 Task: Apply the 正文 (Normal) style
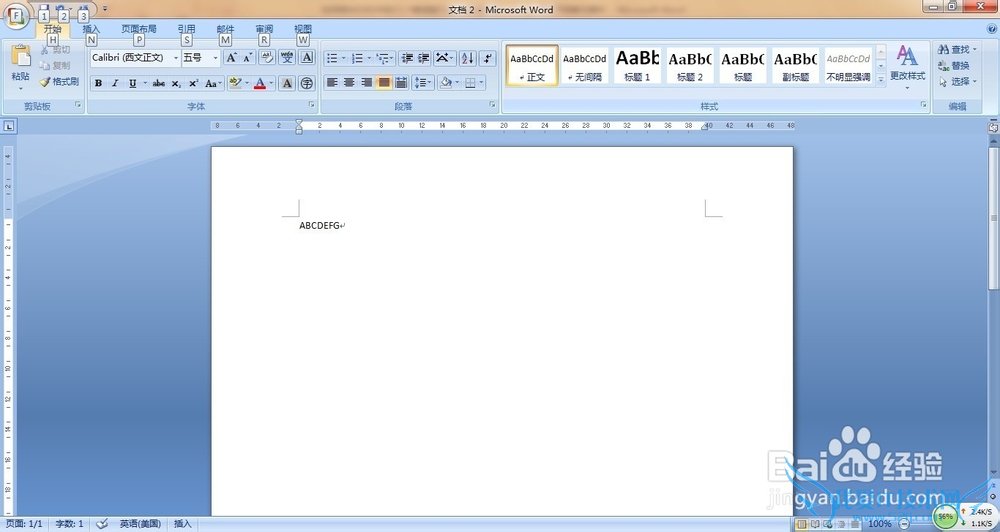tap(532, 65)
